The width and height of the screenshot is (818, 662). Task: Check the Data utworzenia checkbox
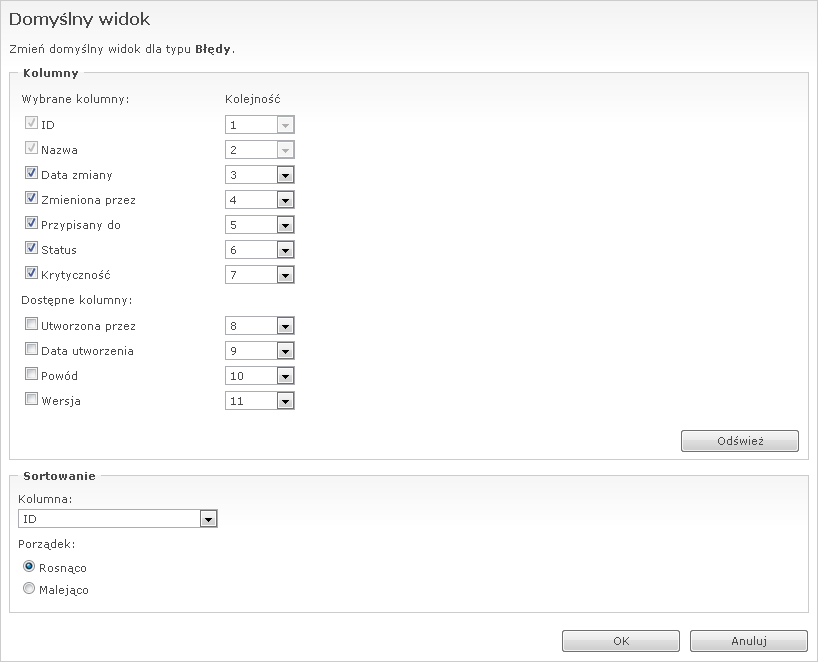[x=31, y=349]
